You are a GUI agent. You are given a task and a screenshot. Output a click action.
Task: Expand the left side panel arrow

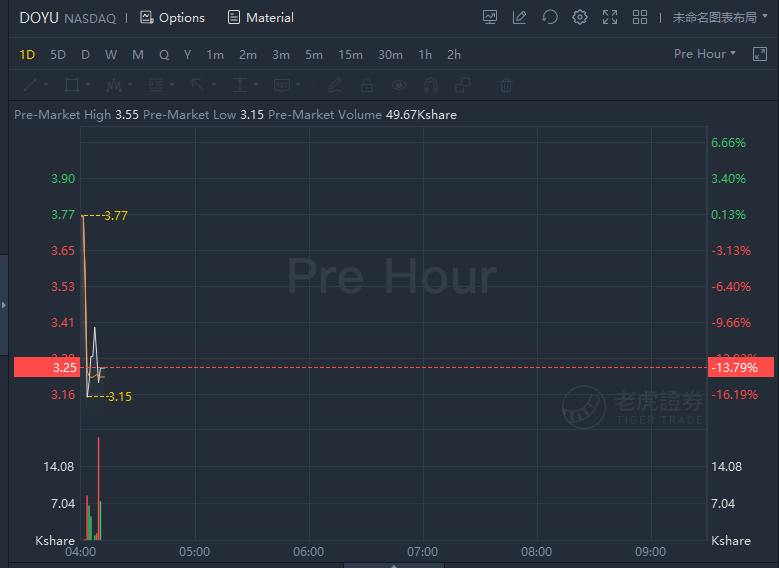click(x=3, y=305)
